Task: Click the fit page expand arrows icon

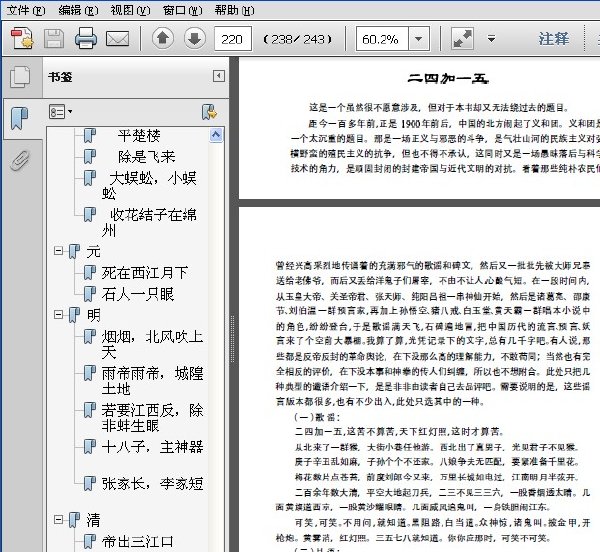Action: [463, 39]
